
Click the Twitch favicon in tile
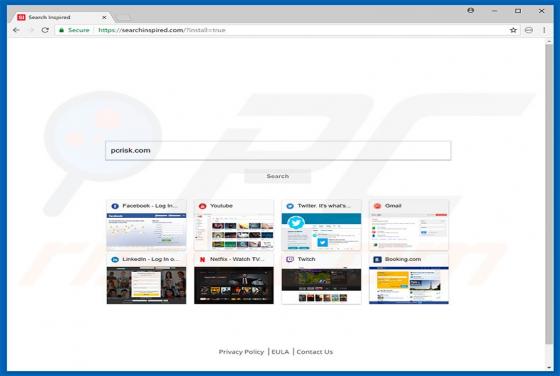[x=290, y=259]
